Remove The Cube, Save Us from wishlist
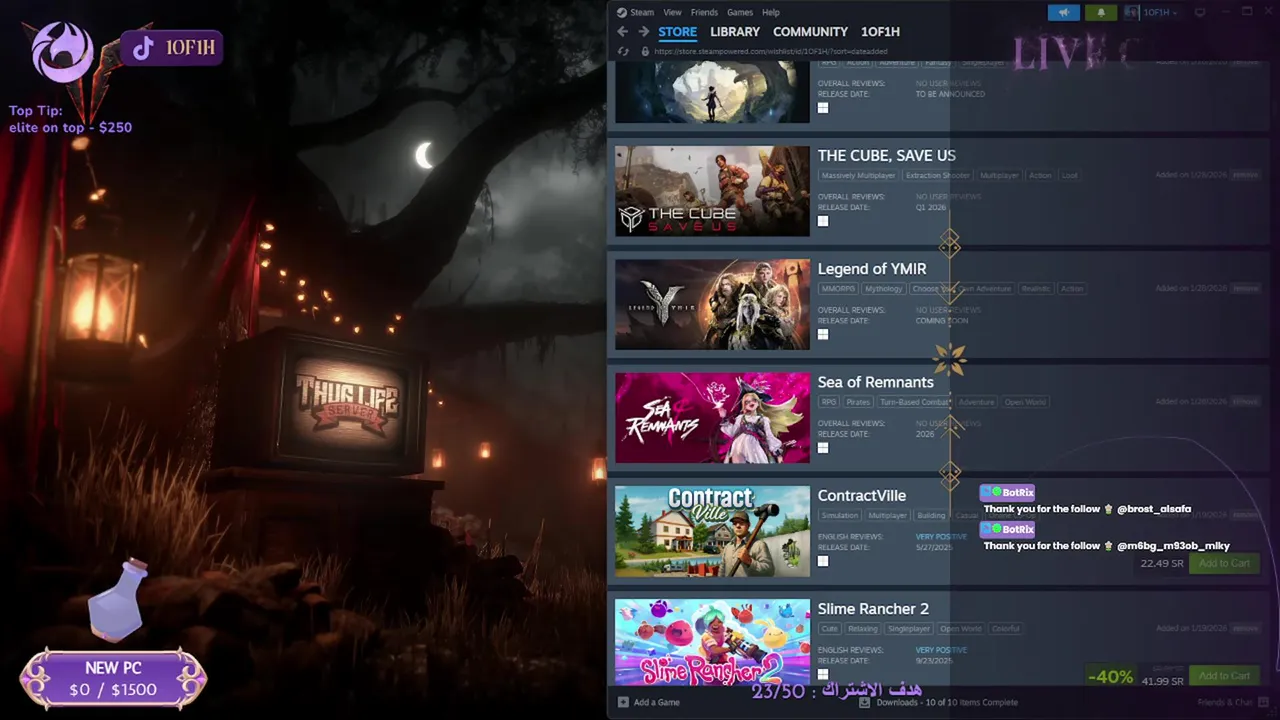Viewport: 1280px width, 720px height. pos(1245,175)
